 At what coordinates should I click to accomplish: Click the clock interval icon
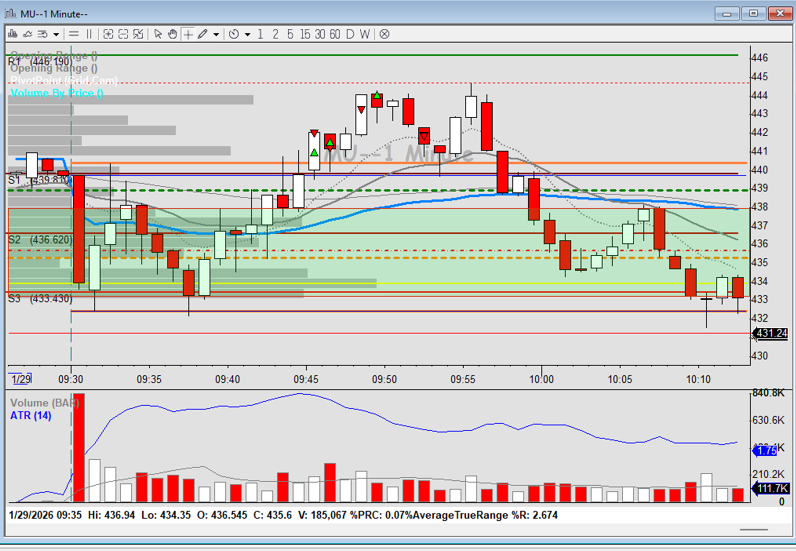click(x=234, y=34)
